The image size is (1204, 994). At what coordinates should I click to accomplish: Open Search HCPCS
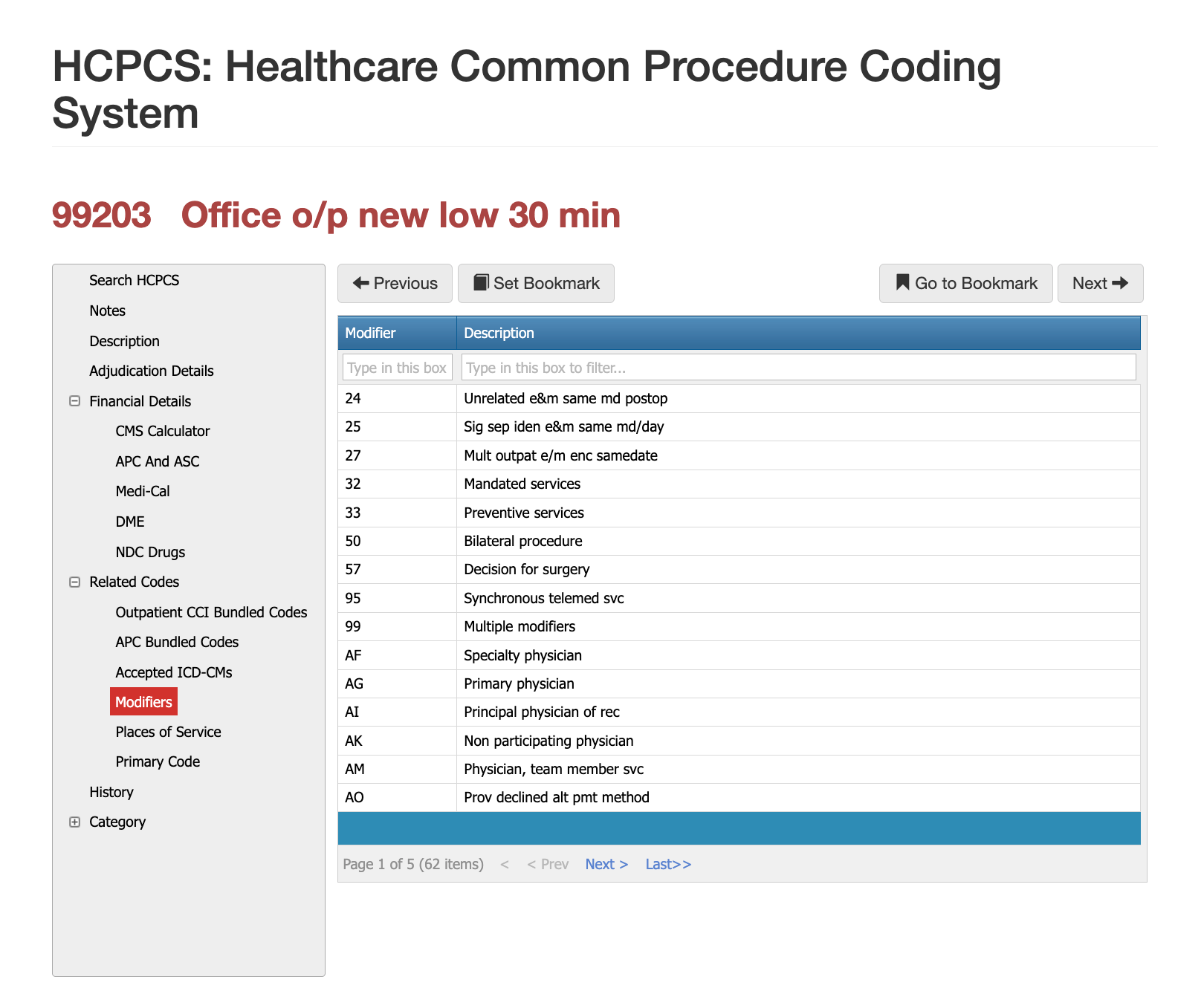pyautogui.click(x=134, y=280)
